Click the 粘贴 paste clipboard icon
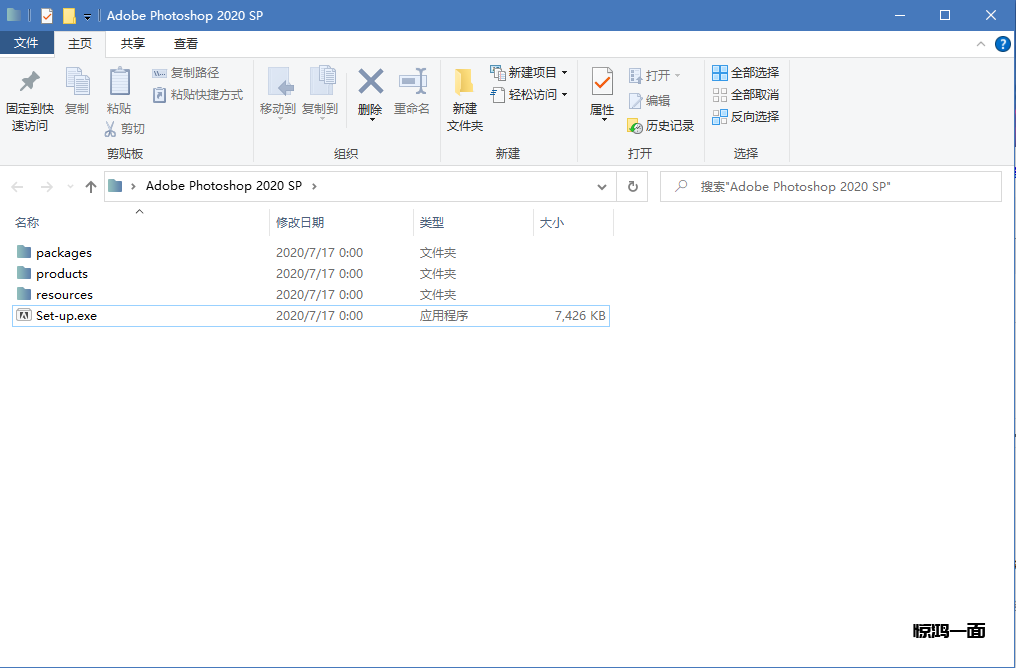This screenshot has width=1016, height=668. (119, 82)
